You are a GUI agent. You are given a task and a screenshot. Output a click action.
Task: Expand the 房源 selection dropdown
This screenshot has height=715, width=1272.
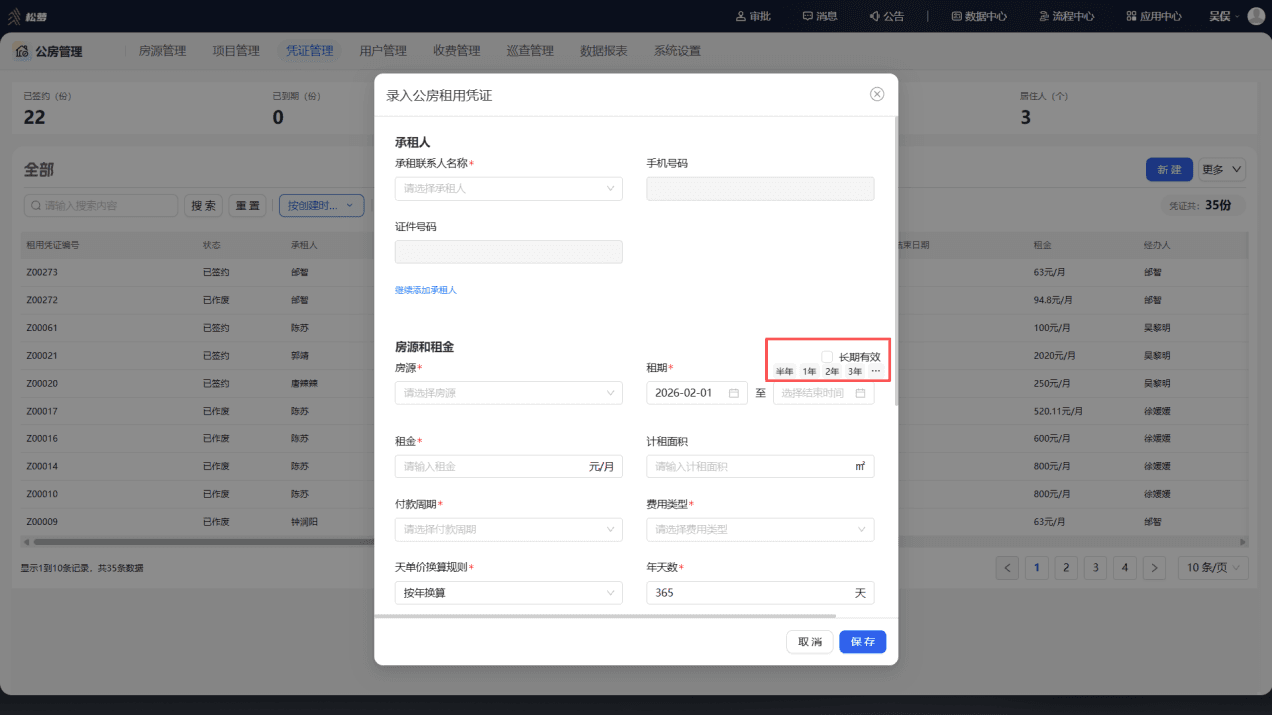[x=509, y=393]
